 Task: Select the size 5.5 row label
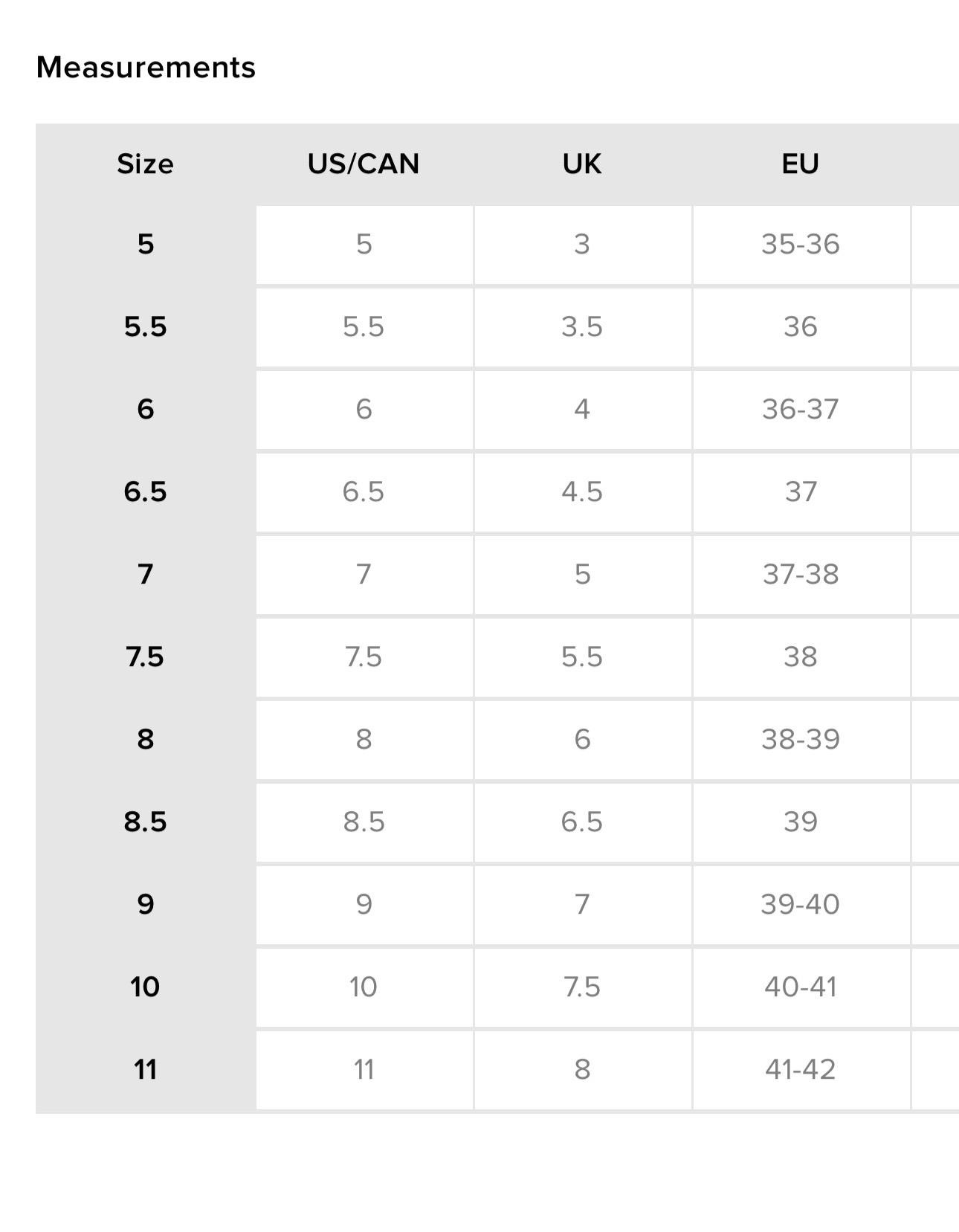145,326
